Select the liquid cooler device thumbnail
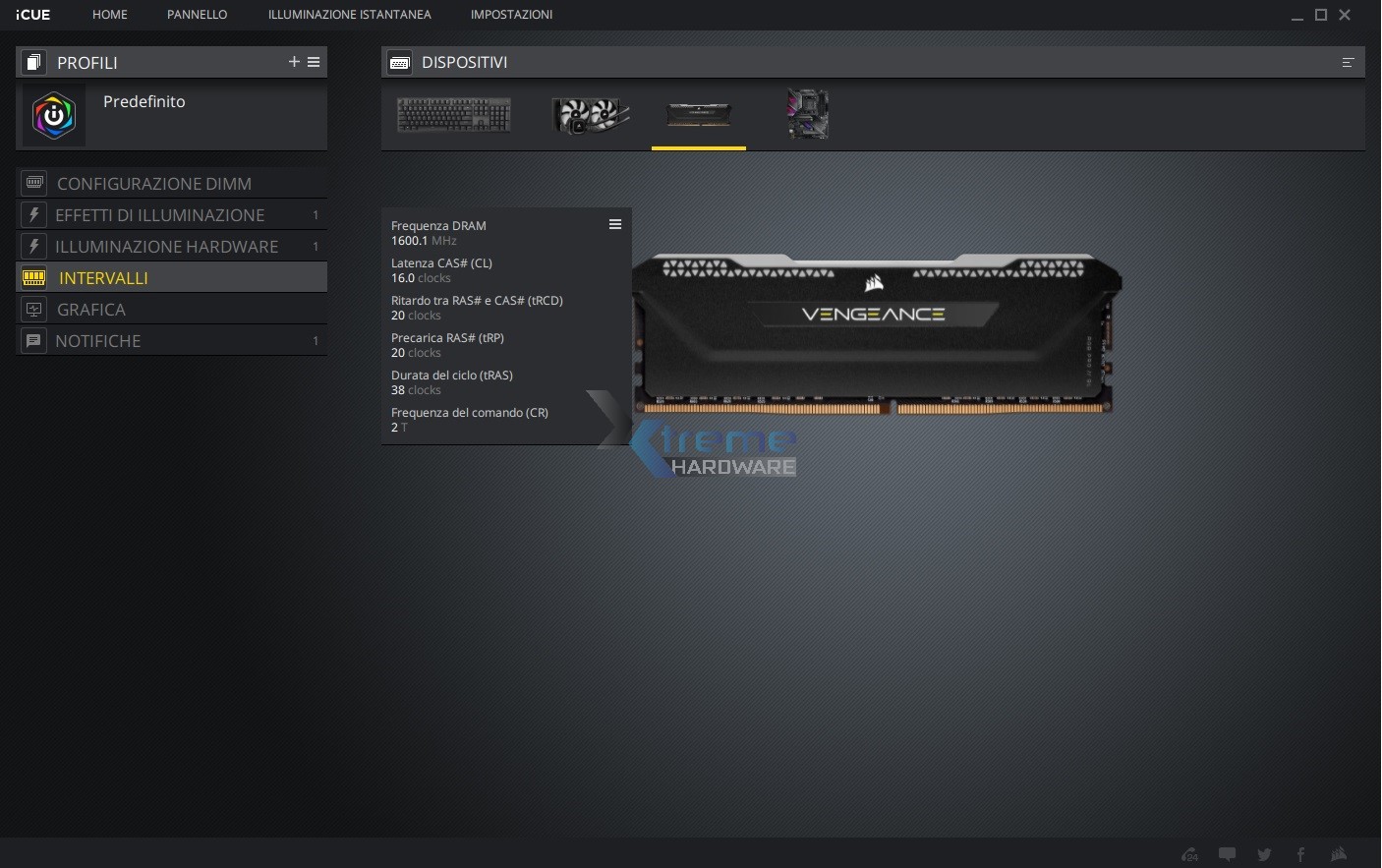 click(590, 115)
